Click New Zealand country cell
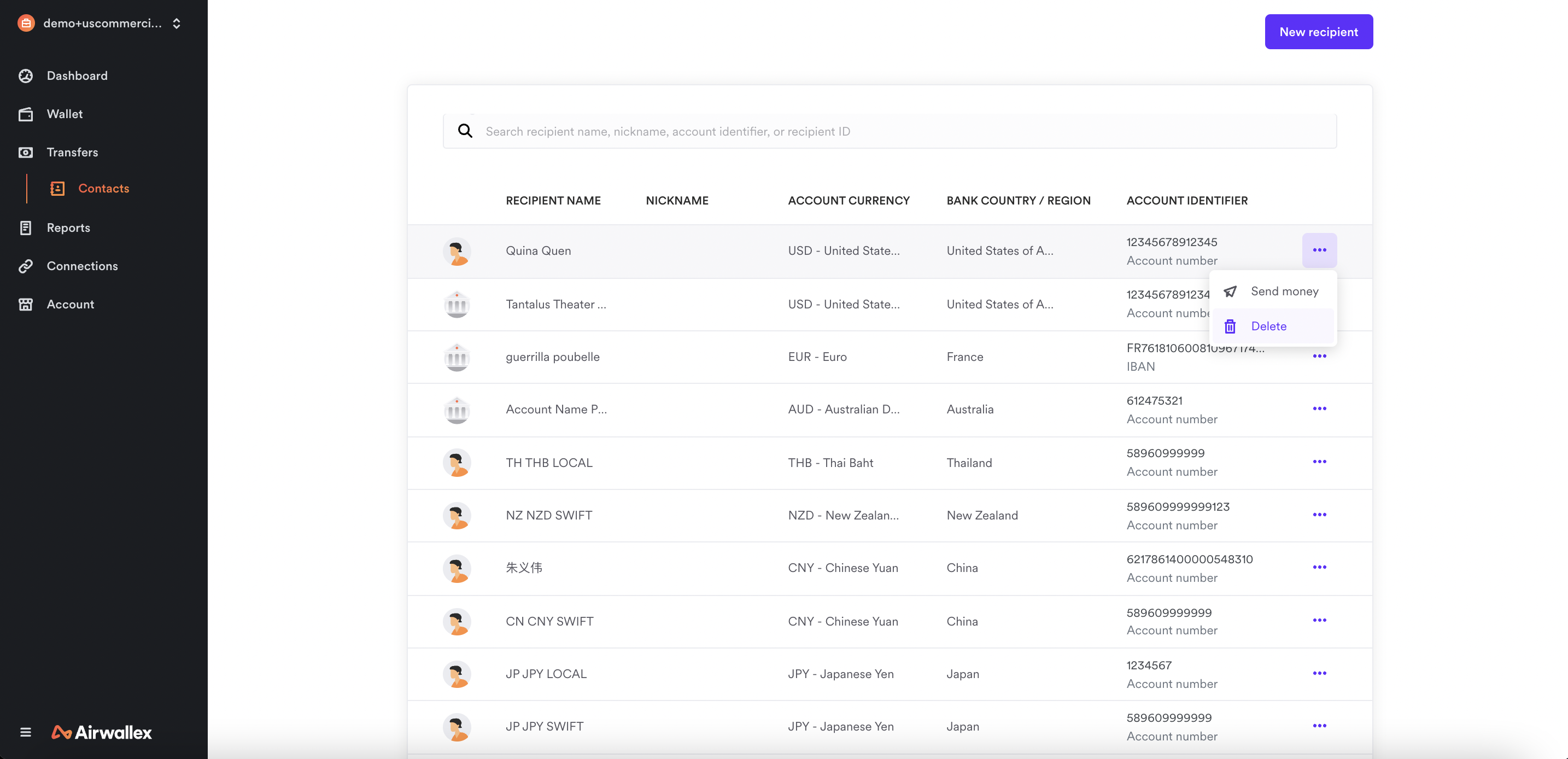Viewport: 1568px width, 759px height. [x=982, y=516]
